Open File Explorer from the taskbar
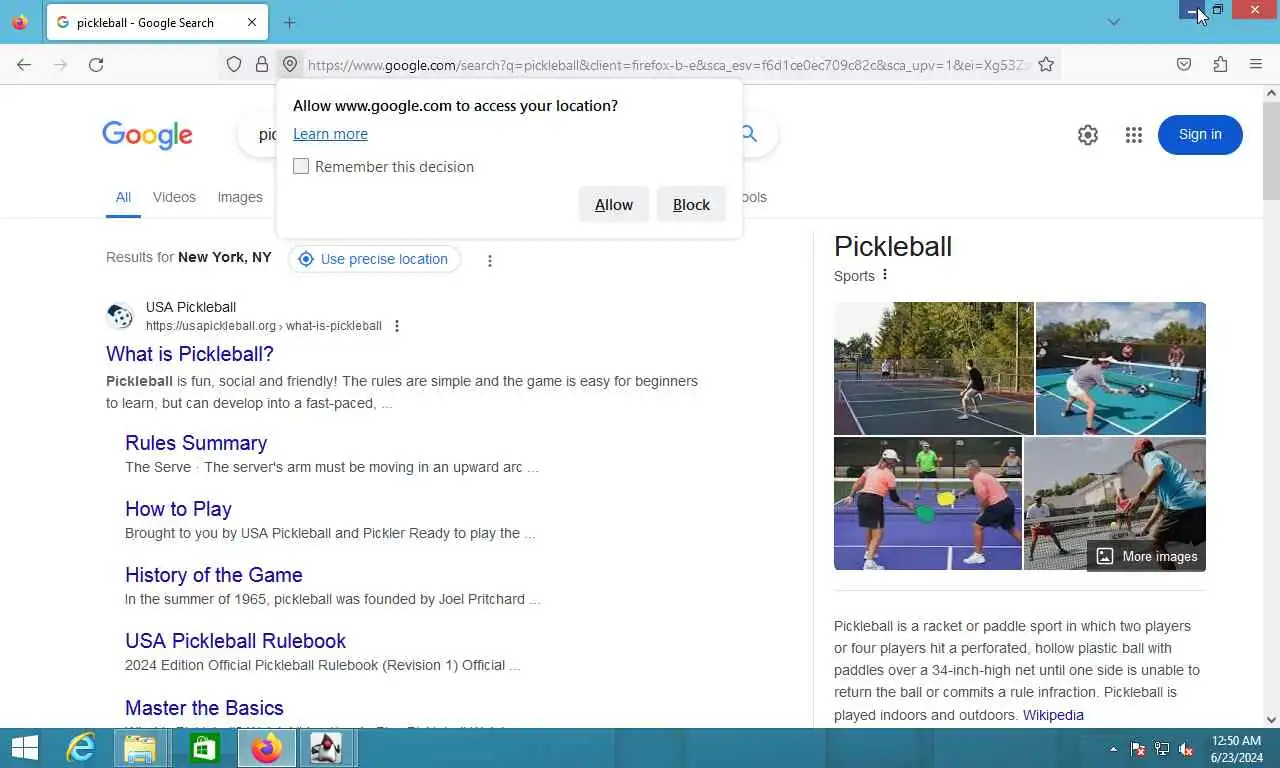 coord(140,748)
